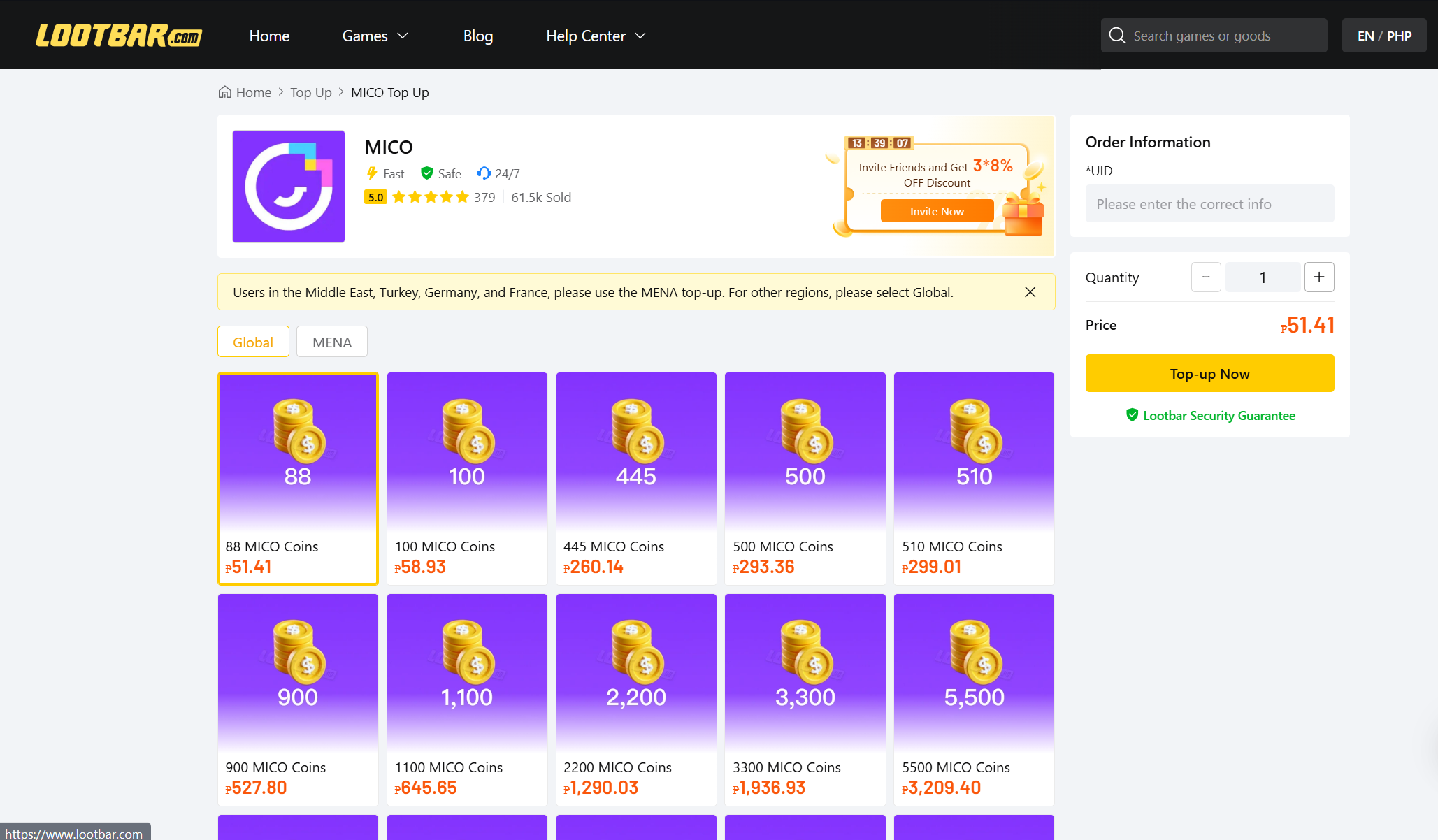Click the MICO app logo image
Viewport: 1438px width, 840px height.
(x=289, y=187)
